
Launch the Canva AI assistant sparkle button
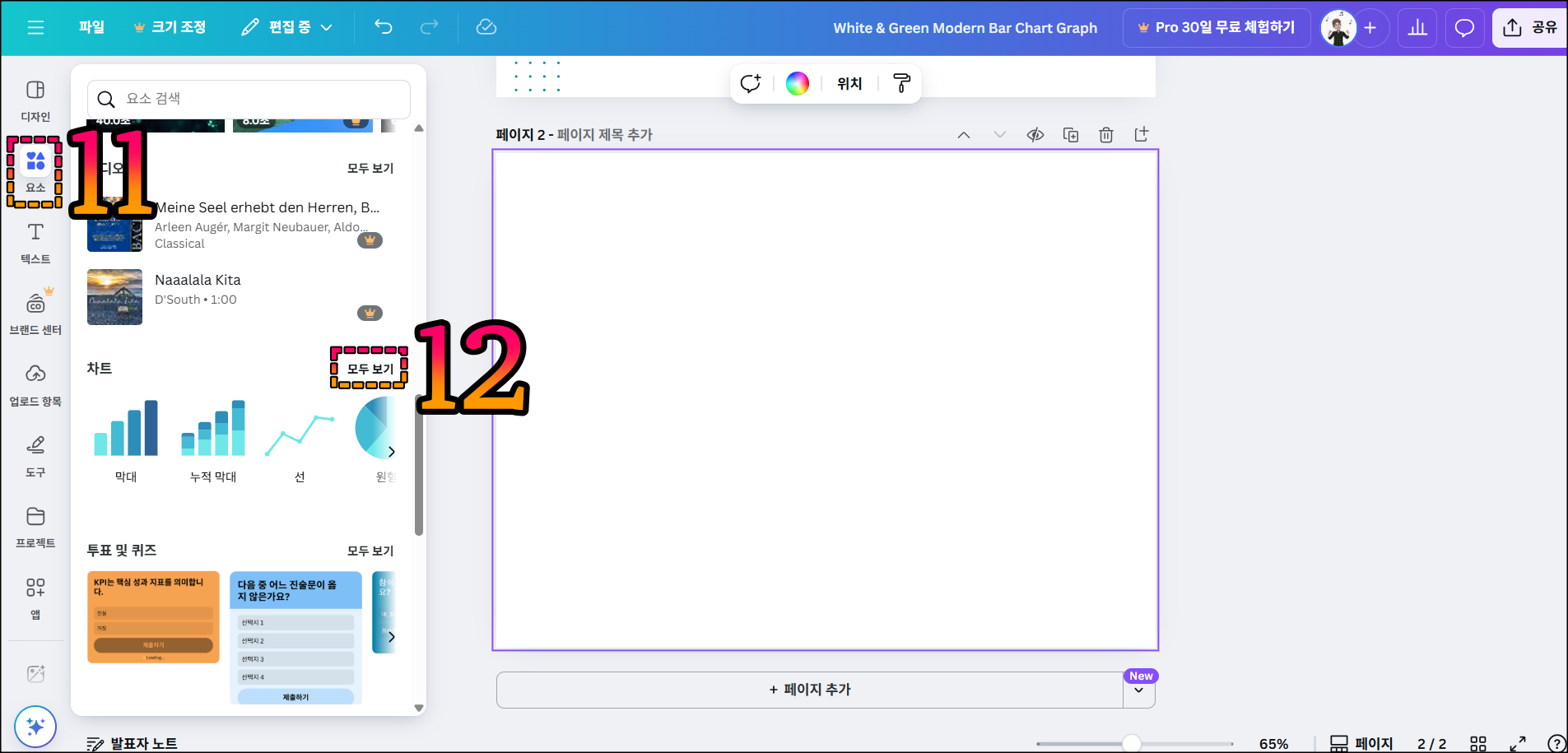tap(35, 727)
